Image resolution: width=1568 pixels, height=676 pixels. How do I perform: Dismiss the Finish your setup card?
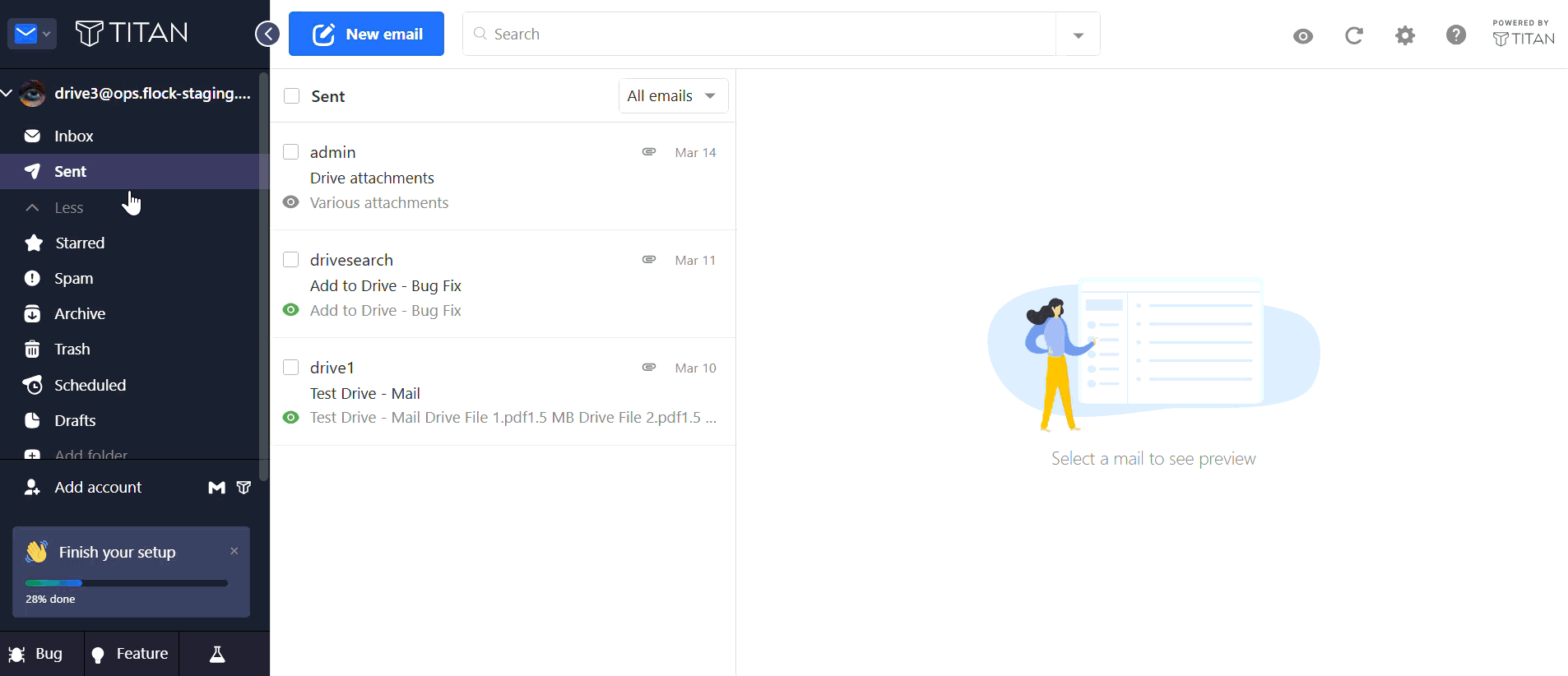(234, 551)
